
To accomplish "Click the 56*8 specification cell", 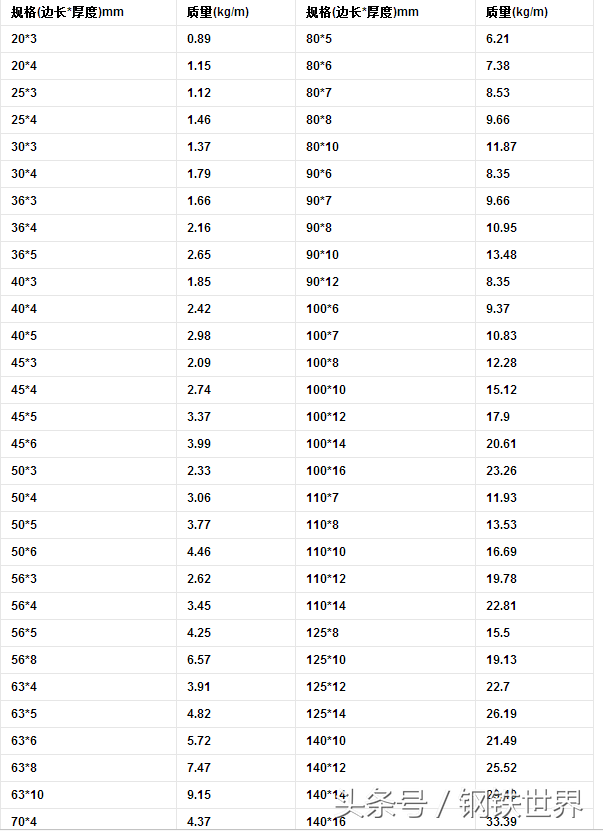I will [24, 660].
